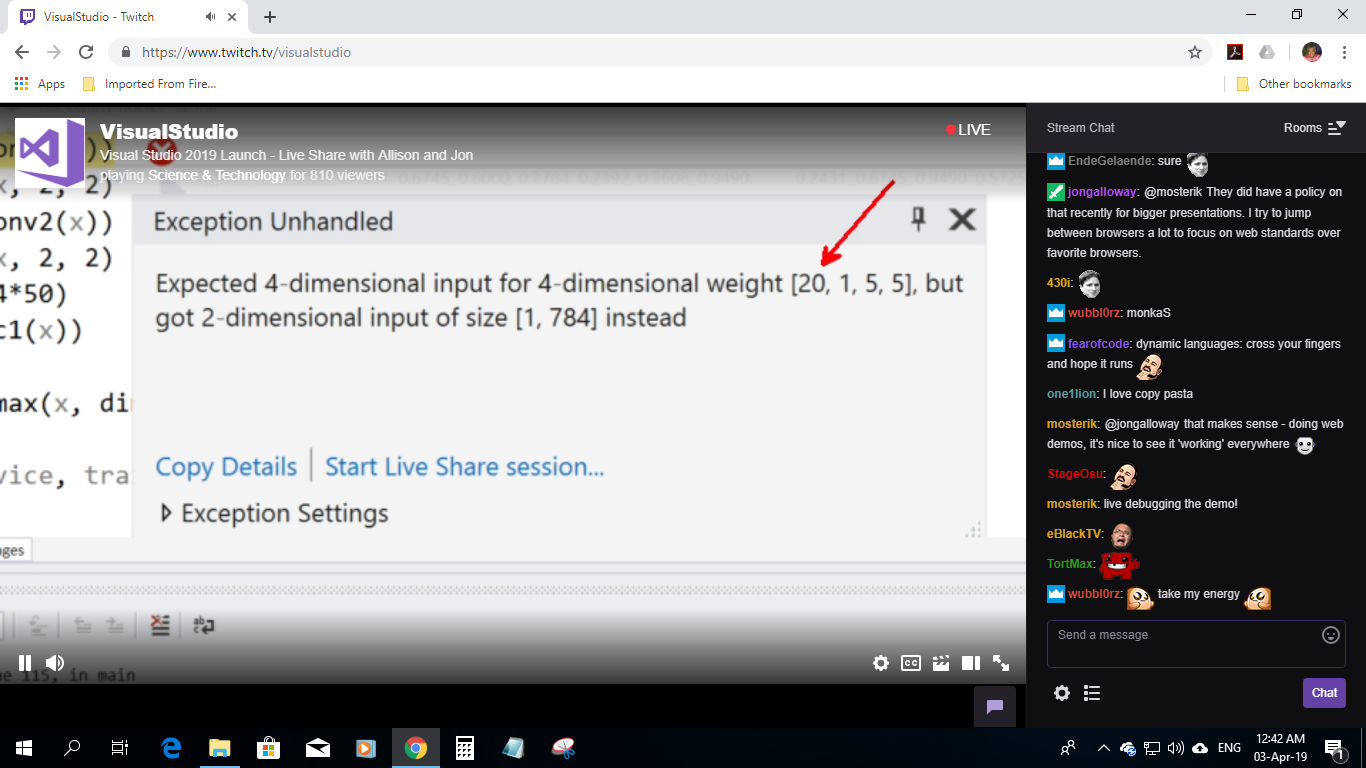The width and height of the screenshot is (1366, 768).
Task: Click the purple chat bubble button below video
Action: point(995,706)
